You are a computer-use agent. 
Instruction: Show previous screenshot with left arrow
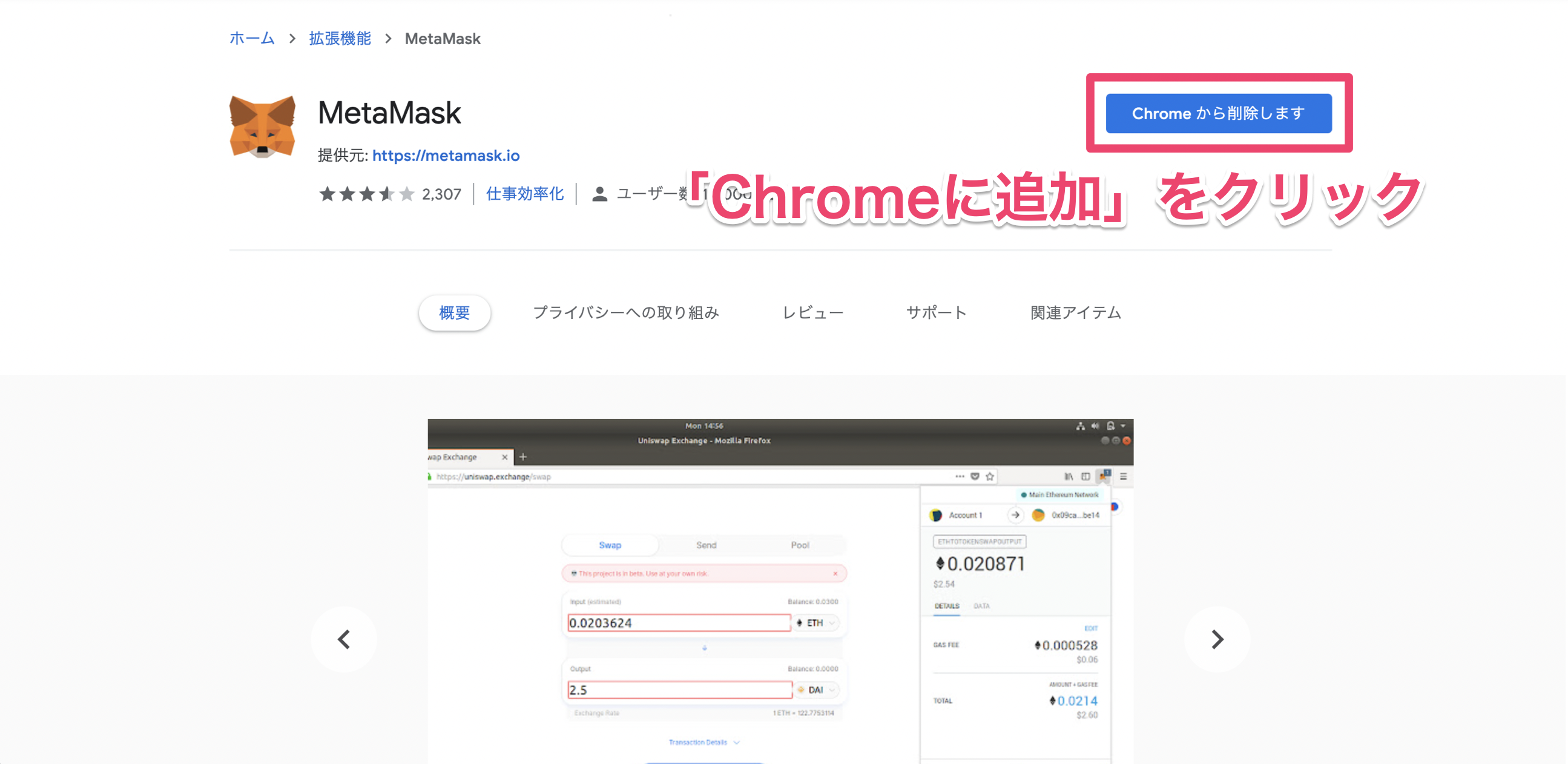[344, 639]
